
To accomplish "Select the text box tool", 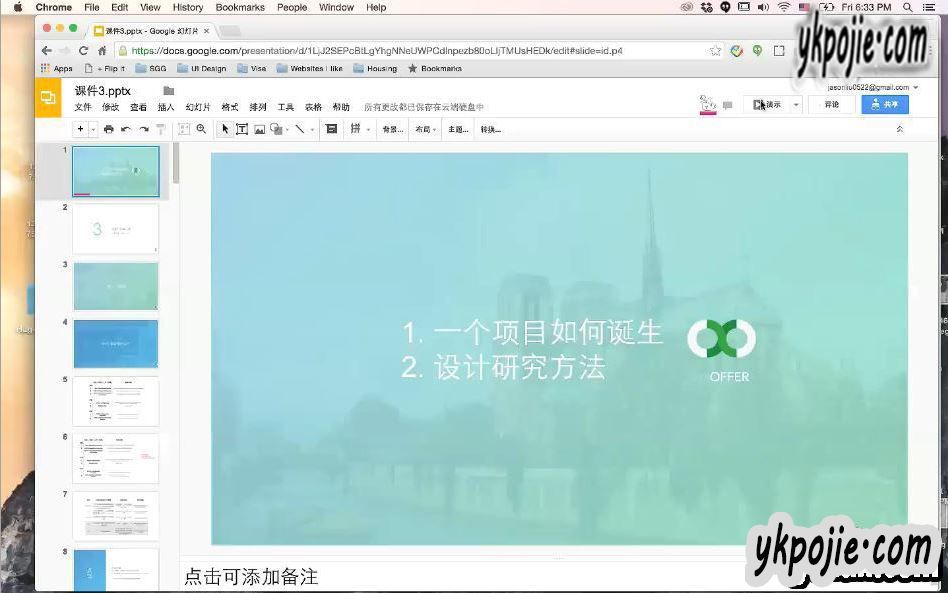I will click(x=242, y=129).
